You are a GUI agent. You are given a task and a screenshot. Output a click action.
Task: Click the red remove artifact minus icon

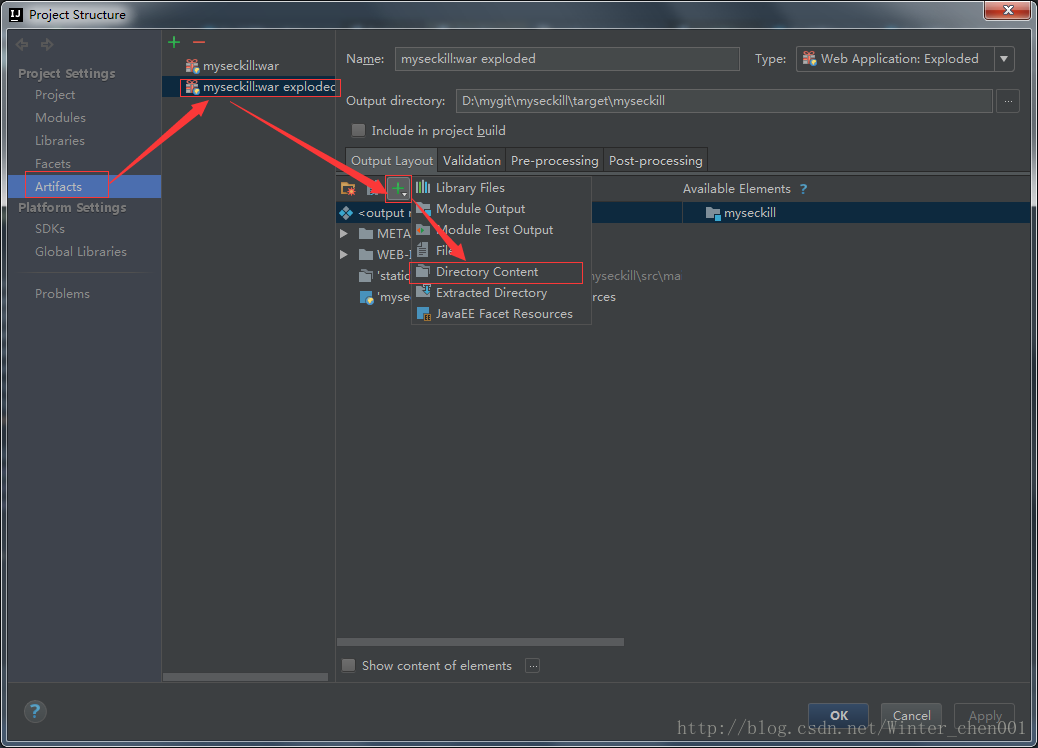[199, 42]
